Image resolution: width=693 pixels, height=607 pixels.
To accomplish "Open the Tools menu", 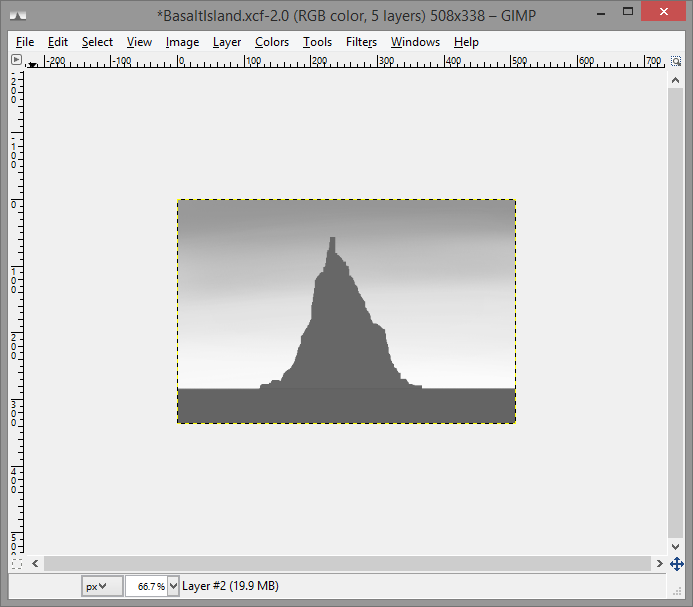I will pyautogui.click(x=317, y=42).
